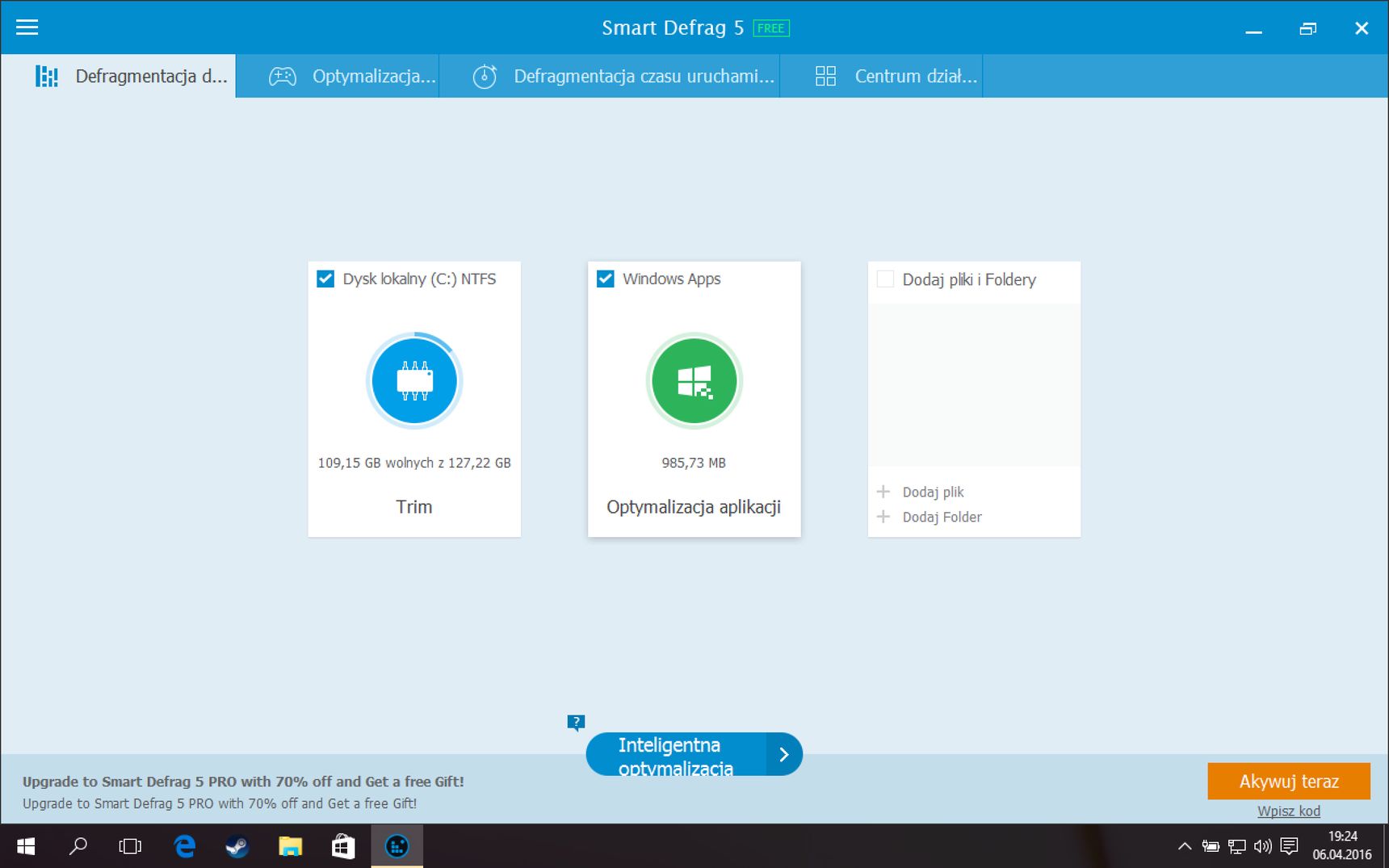The height and width of the screenshot is (868, 1389).
Task: Click the empty files and folders list area
Action: [x=974, y=385]
